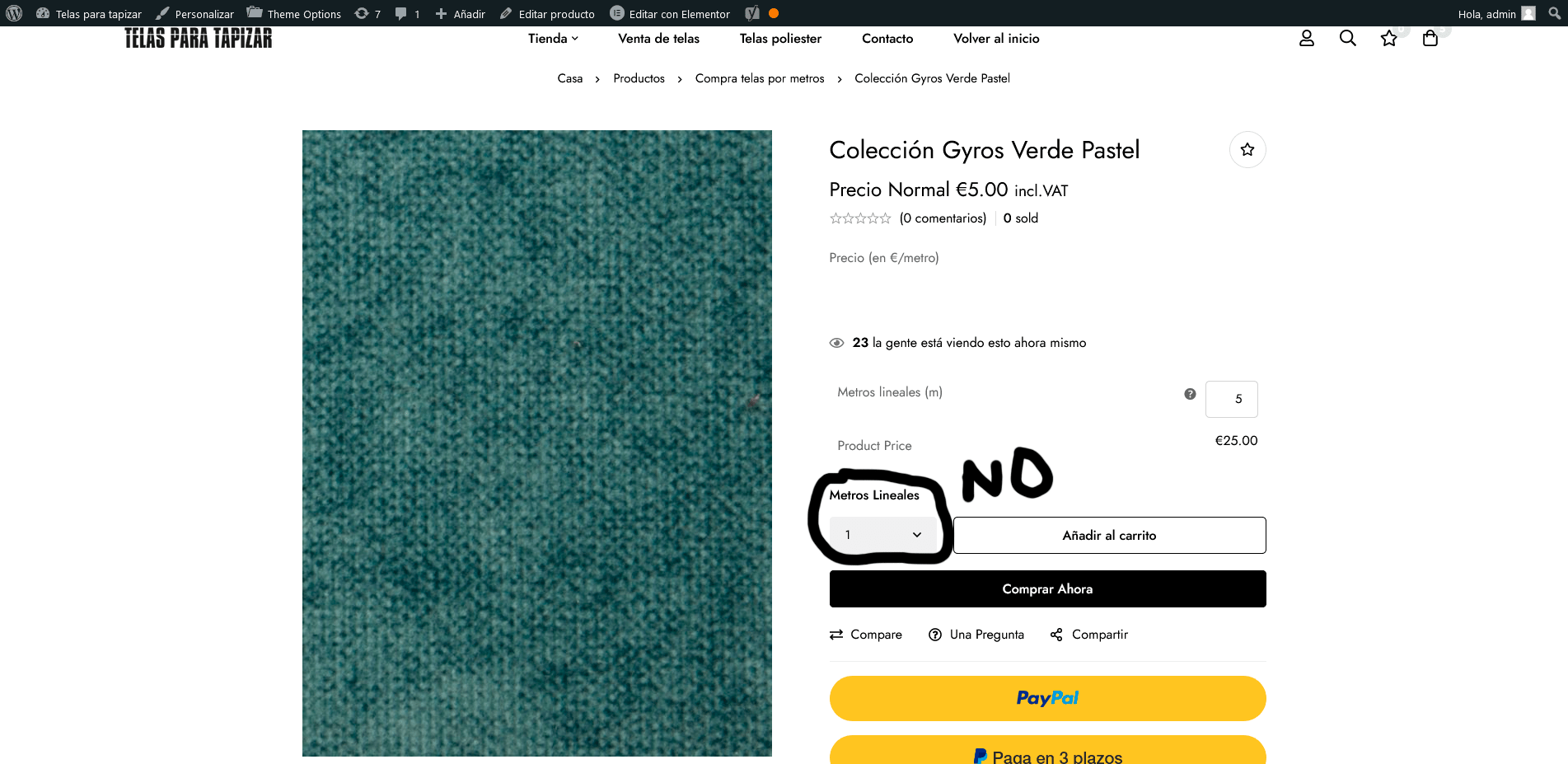
Task: Click the help question mark beside Metros lineales
Action: click(x=1190, y=394)
